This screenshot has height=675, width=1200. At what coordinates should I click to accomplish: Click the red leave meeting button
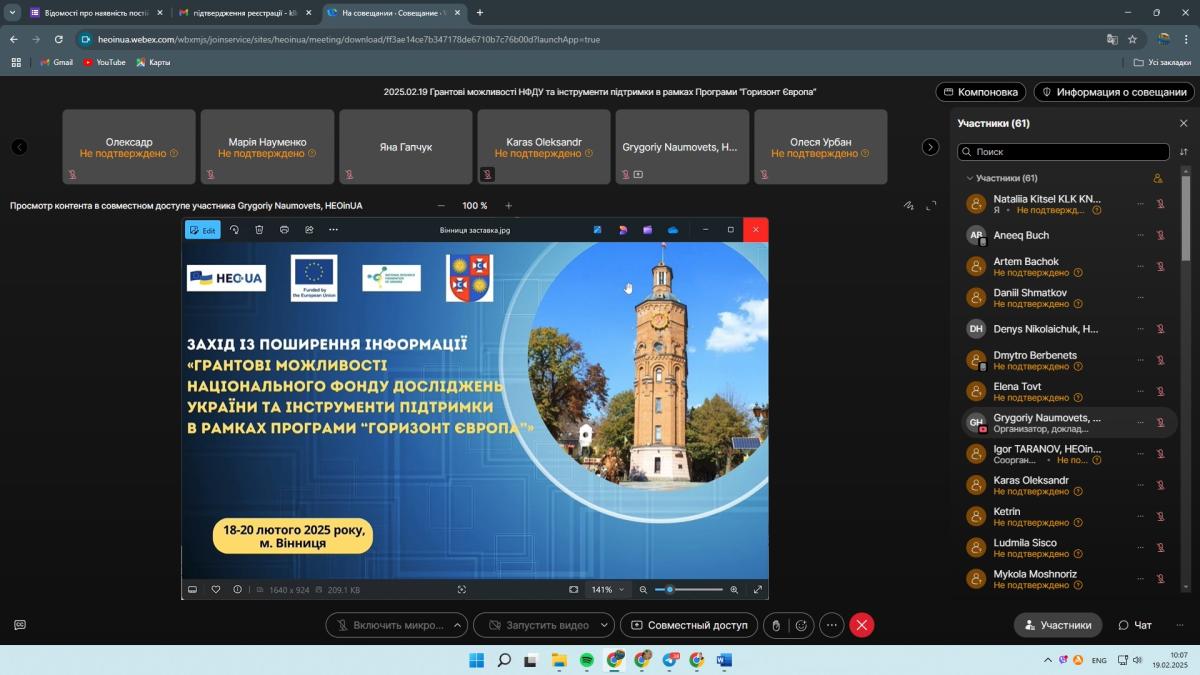click(862, 625)
